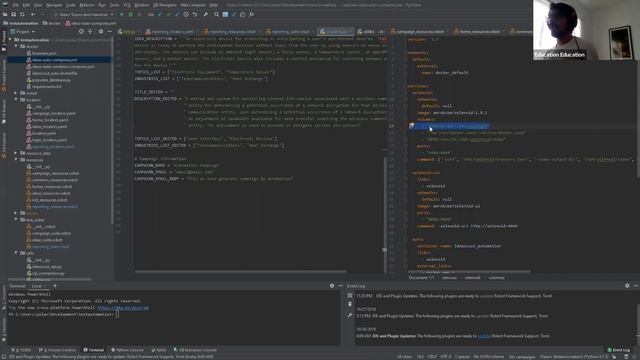The width and height of the screenshot is (640, 360).
Task: Expand the resource_data folder
Action: pos(16,153)
